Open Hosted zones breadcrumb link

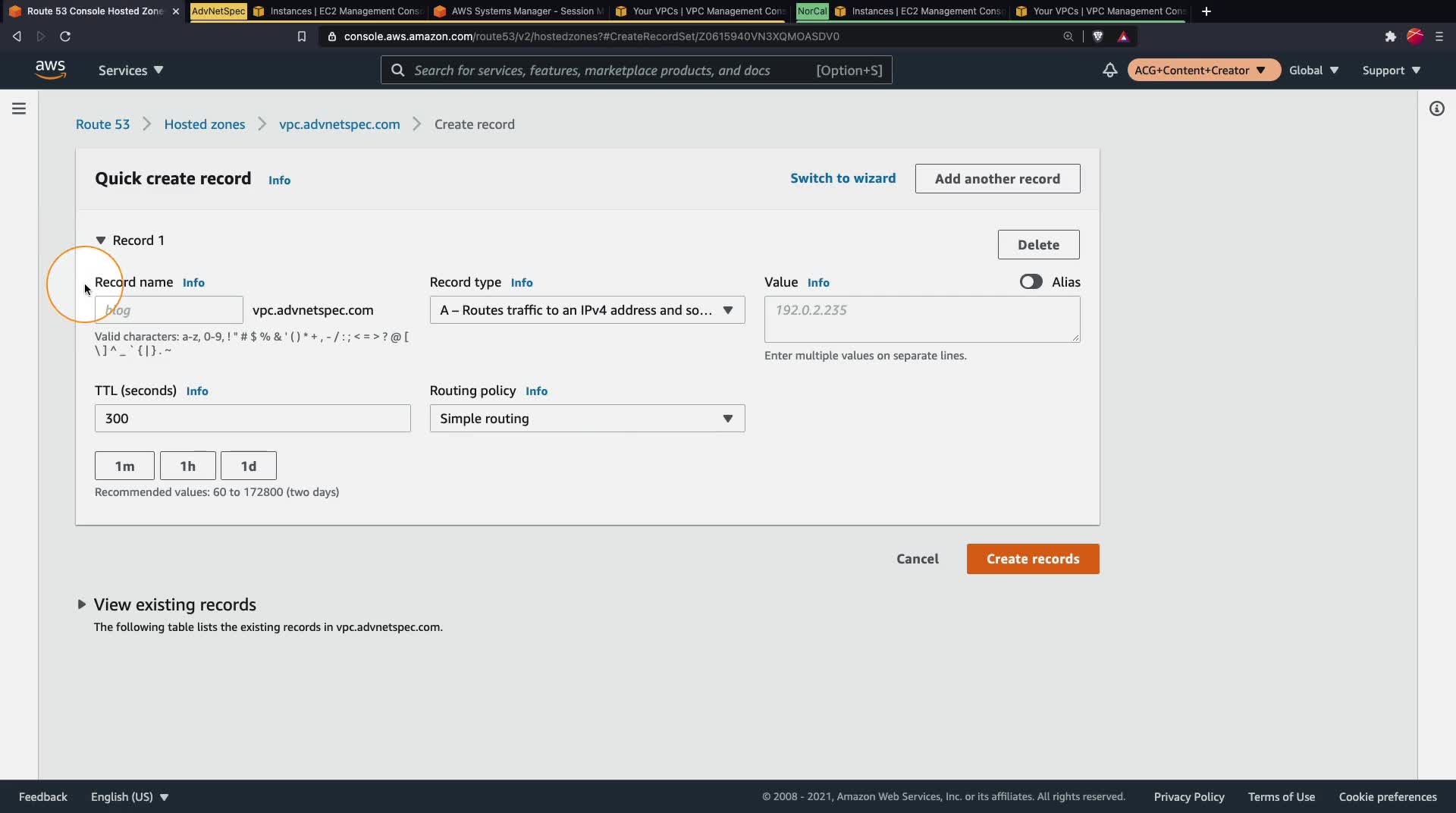point(205,124)
